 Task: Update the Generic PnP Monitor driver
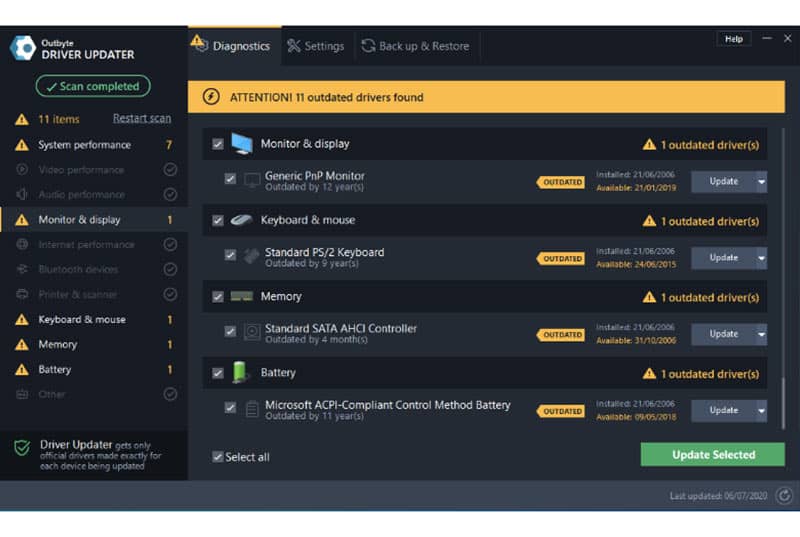coord(723,182)
